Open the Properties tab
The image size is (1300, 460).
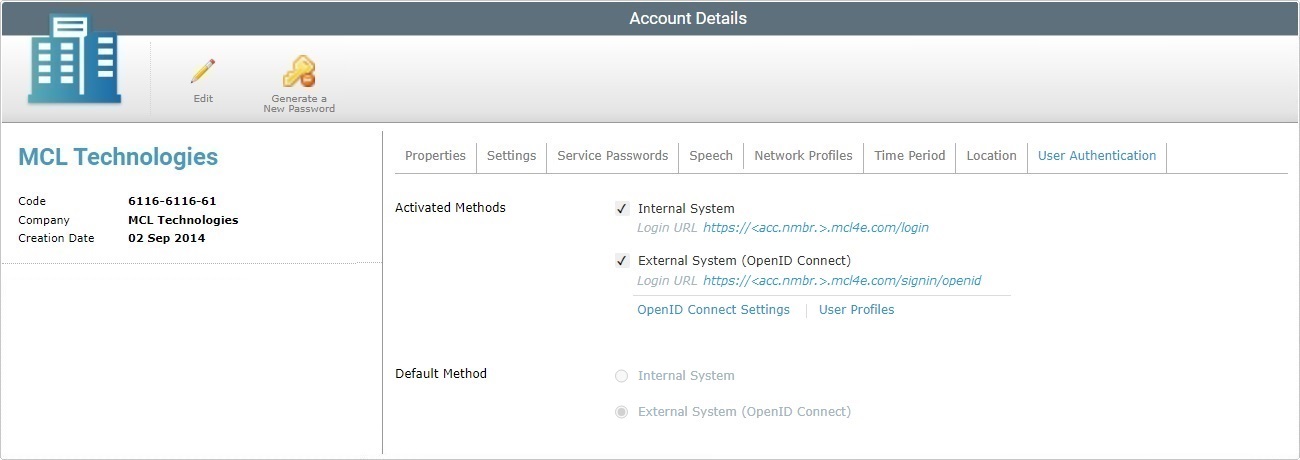point(435,156)
